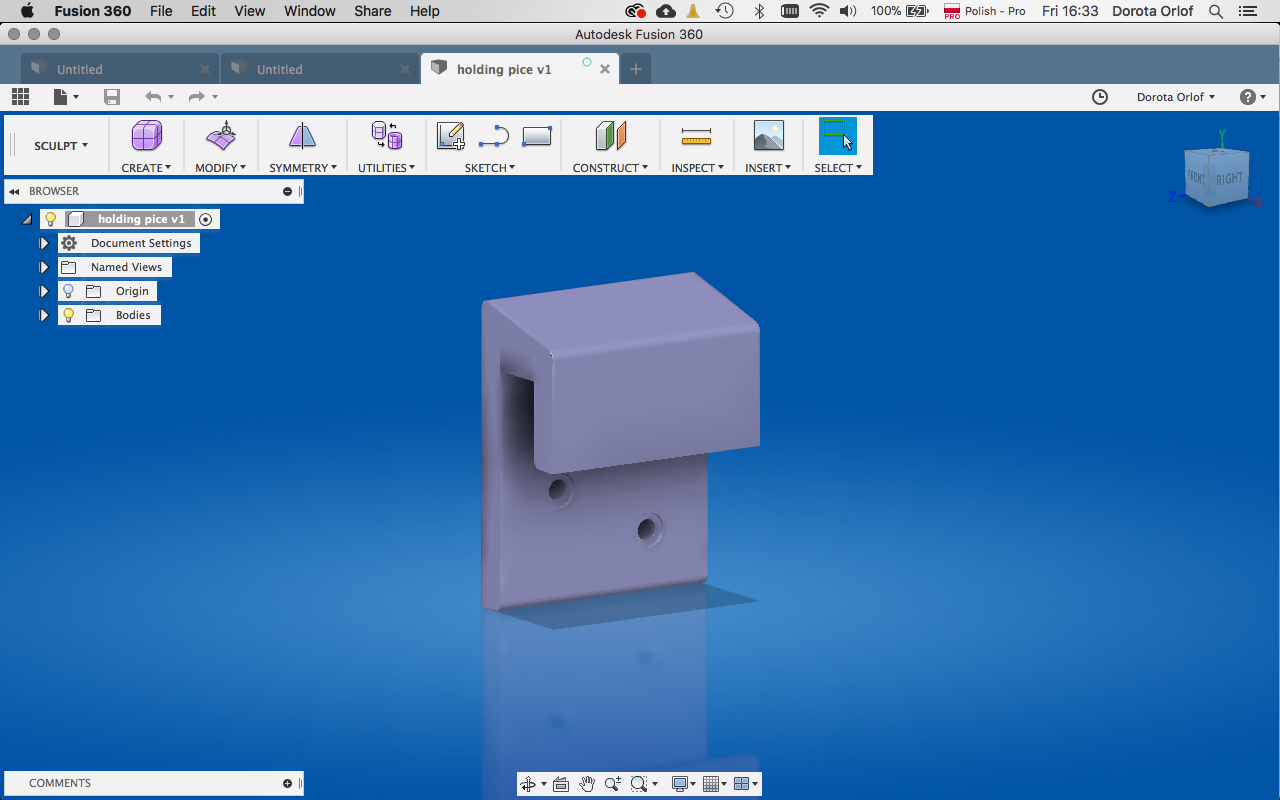Select the Pan hand tool
The width and height of the screenshot is (1280, 800).
coord(587,784)
